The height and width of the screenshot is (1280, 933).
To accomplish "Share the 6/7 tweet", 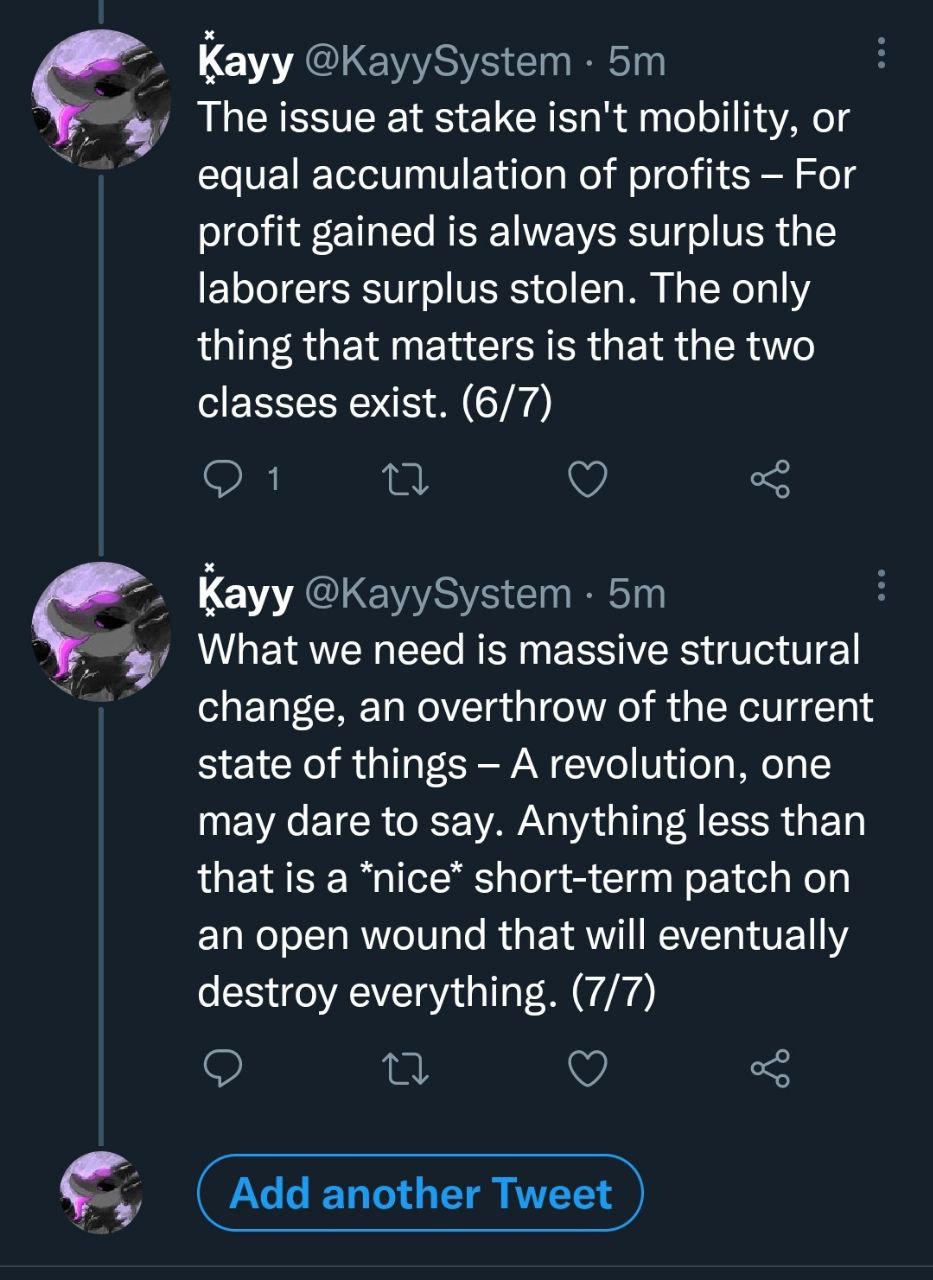I will click(770, 482).
